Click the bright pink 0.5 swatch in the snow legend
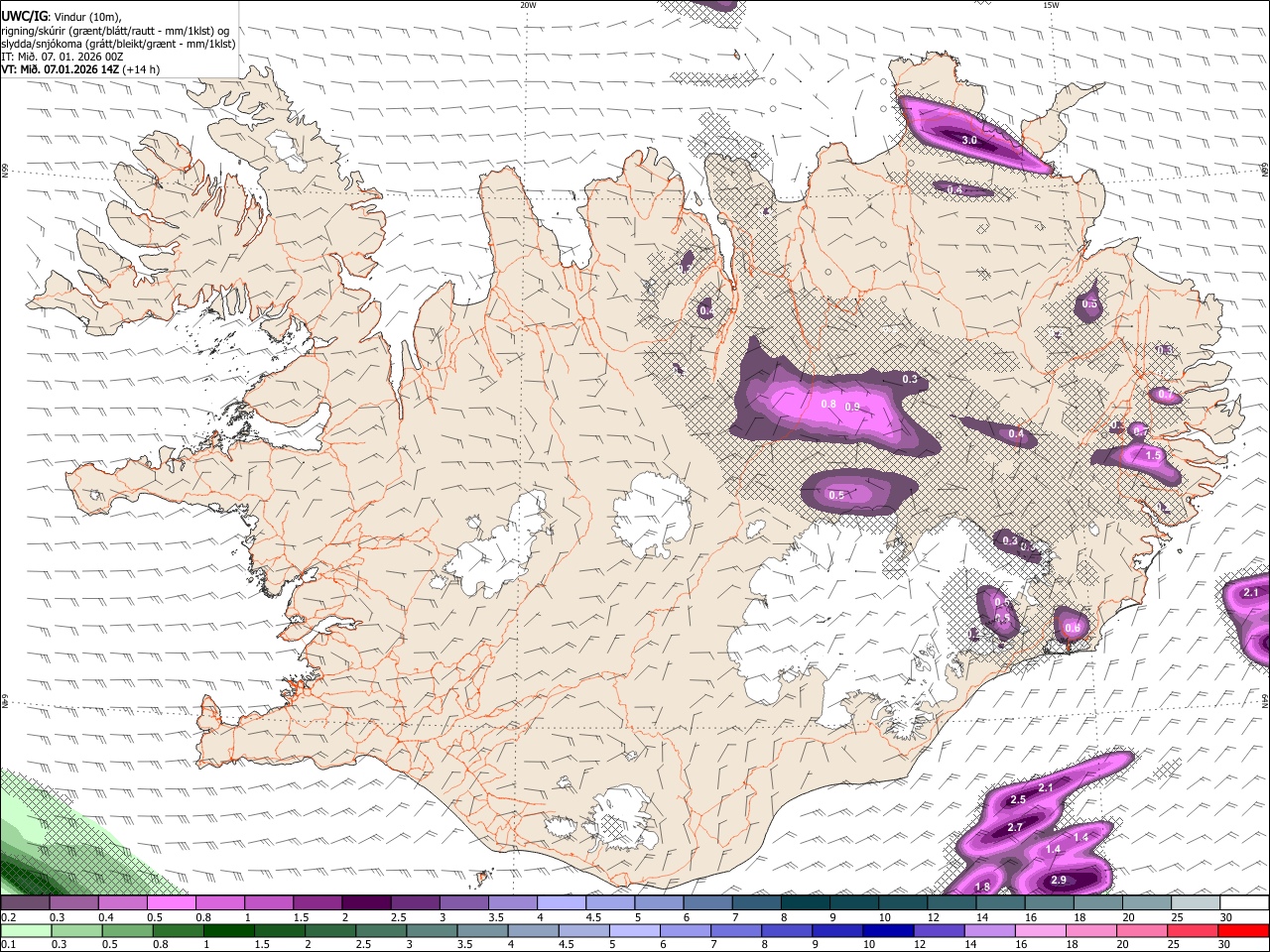 (x=172, y=903)
